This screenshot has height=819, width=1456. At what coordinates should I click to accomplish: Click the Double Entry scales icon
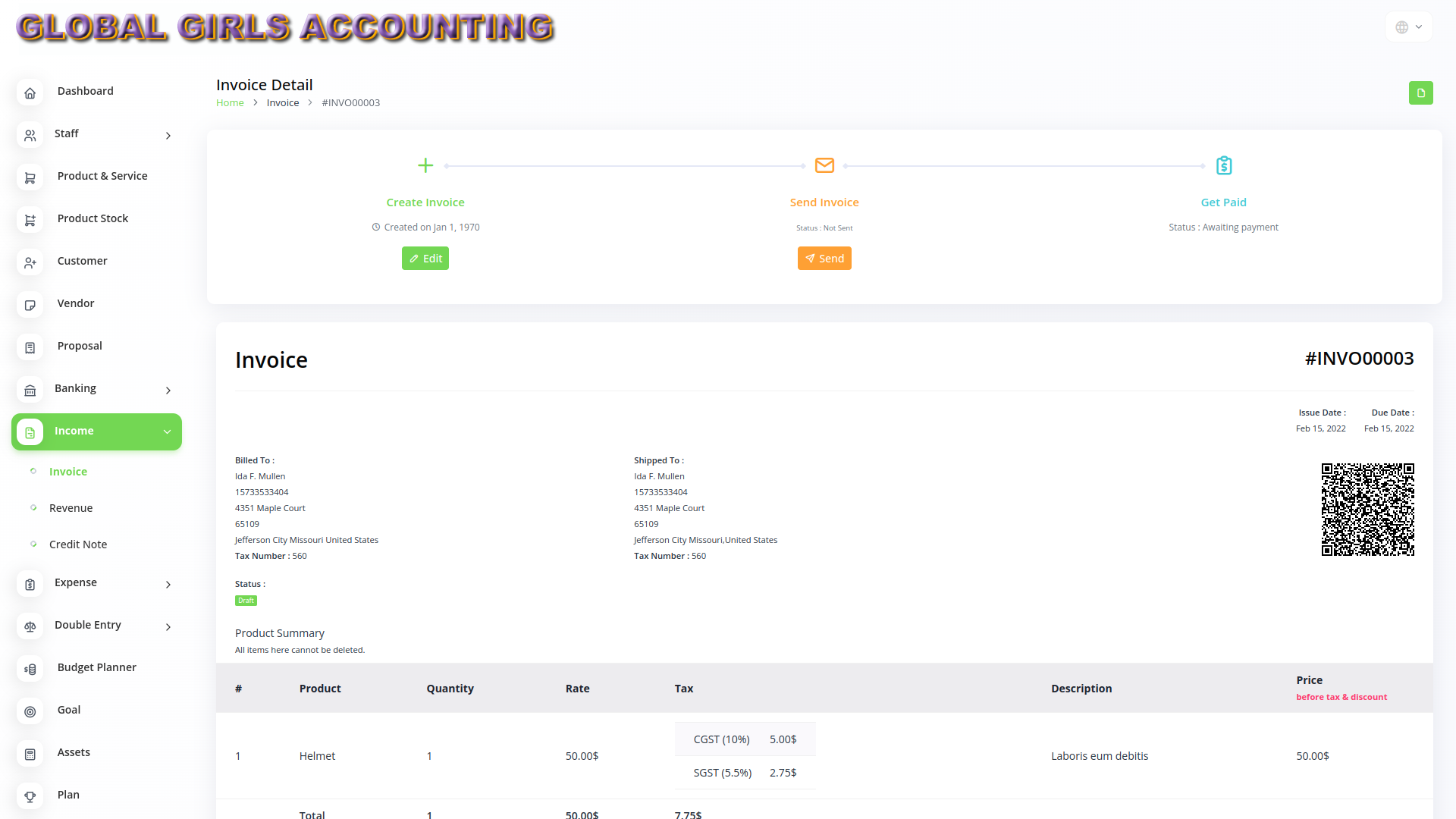[30, 627]
